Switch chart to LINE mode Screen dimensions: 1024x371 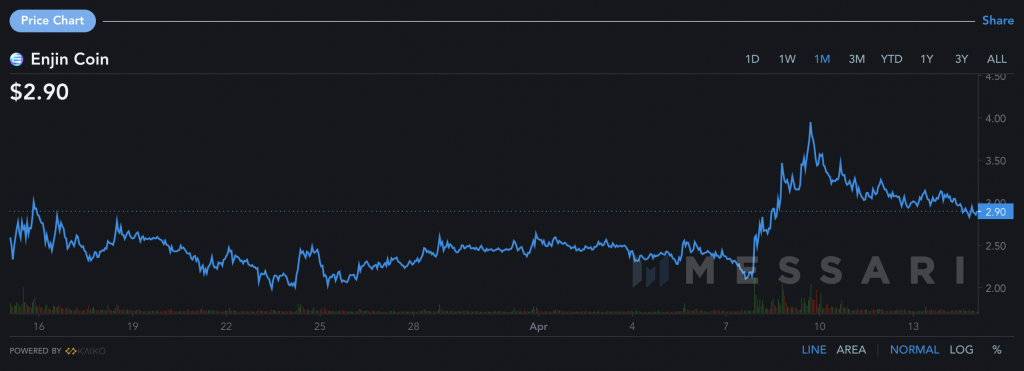[x=814, y=350]
